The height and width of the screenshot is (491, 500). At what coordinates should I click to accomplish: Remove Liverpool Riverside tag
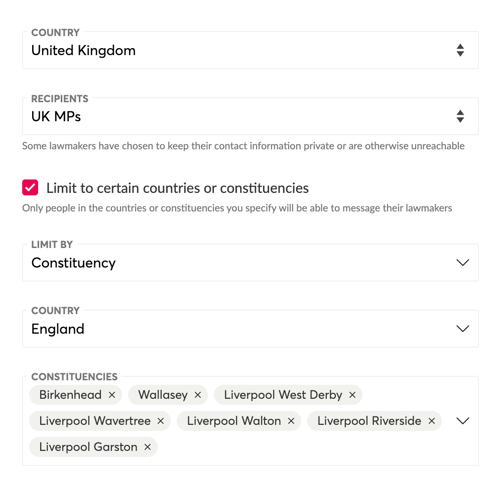pyautogui.click(x=432, y=421)
